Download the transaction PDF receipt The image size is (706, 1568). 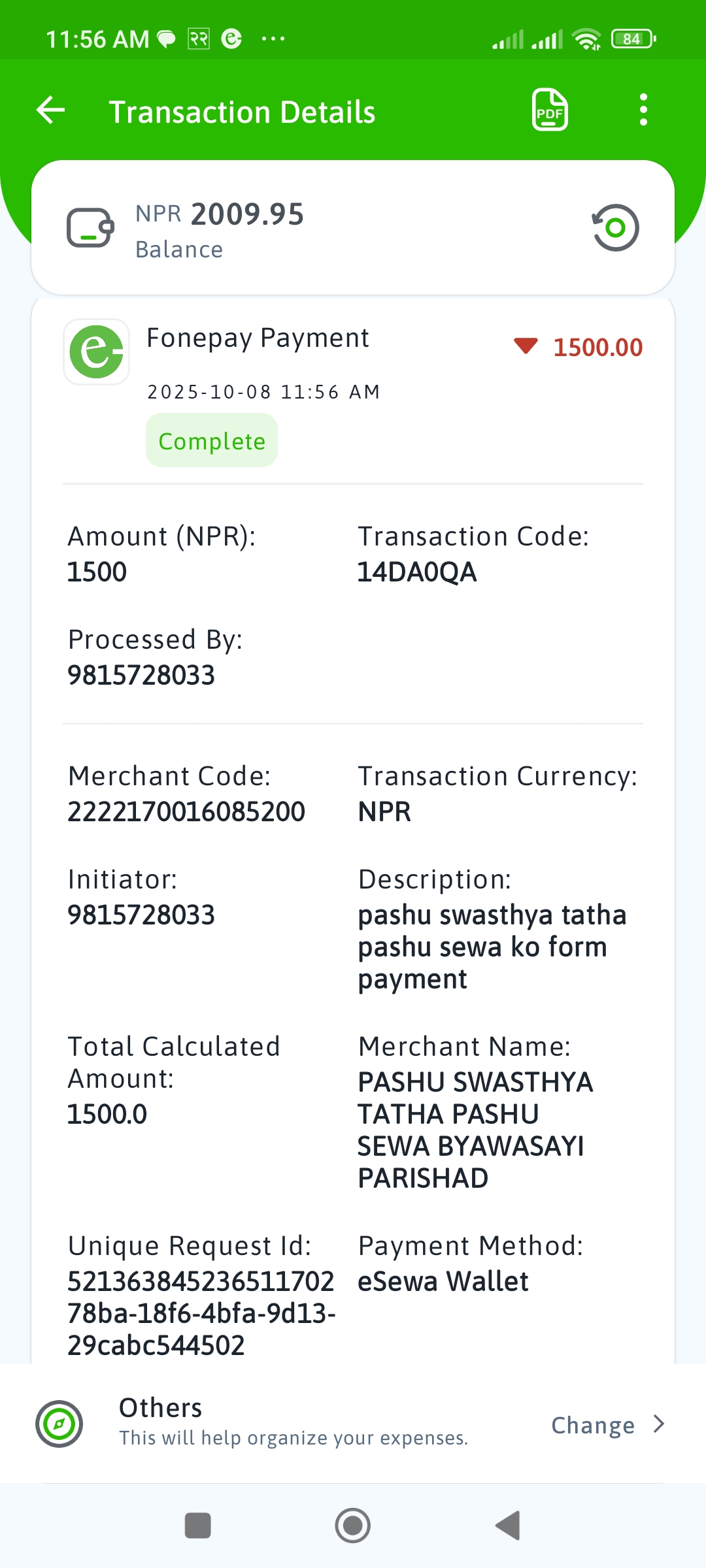click(550, 110)
